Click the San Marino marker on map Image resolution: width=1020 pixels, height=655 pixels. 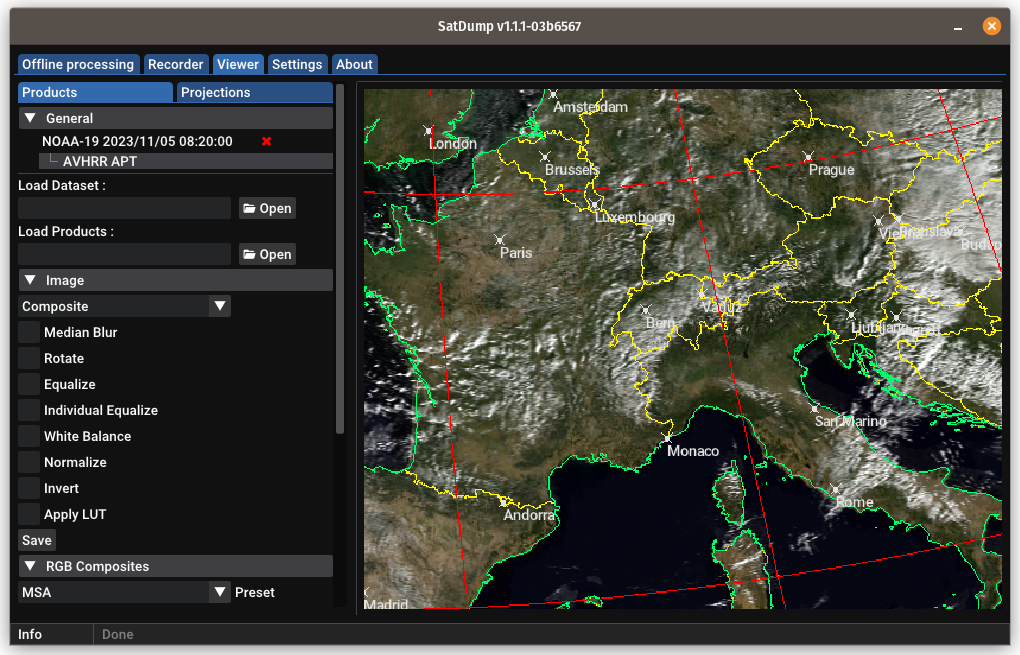pyautogui.click(x=814, y=408)
